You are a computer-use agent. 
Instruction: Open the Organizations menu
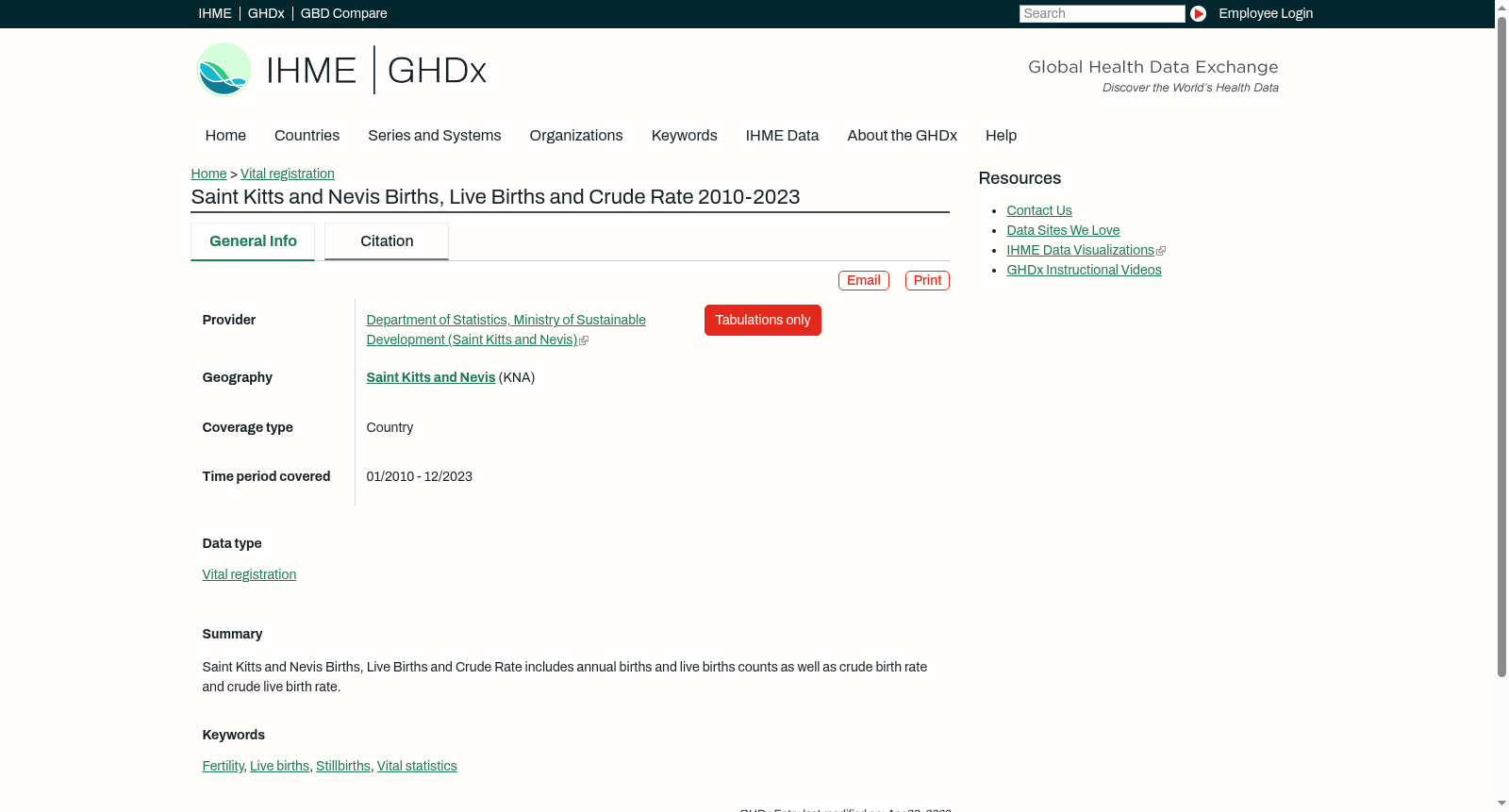click(576, 136)
